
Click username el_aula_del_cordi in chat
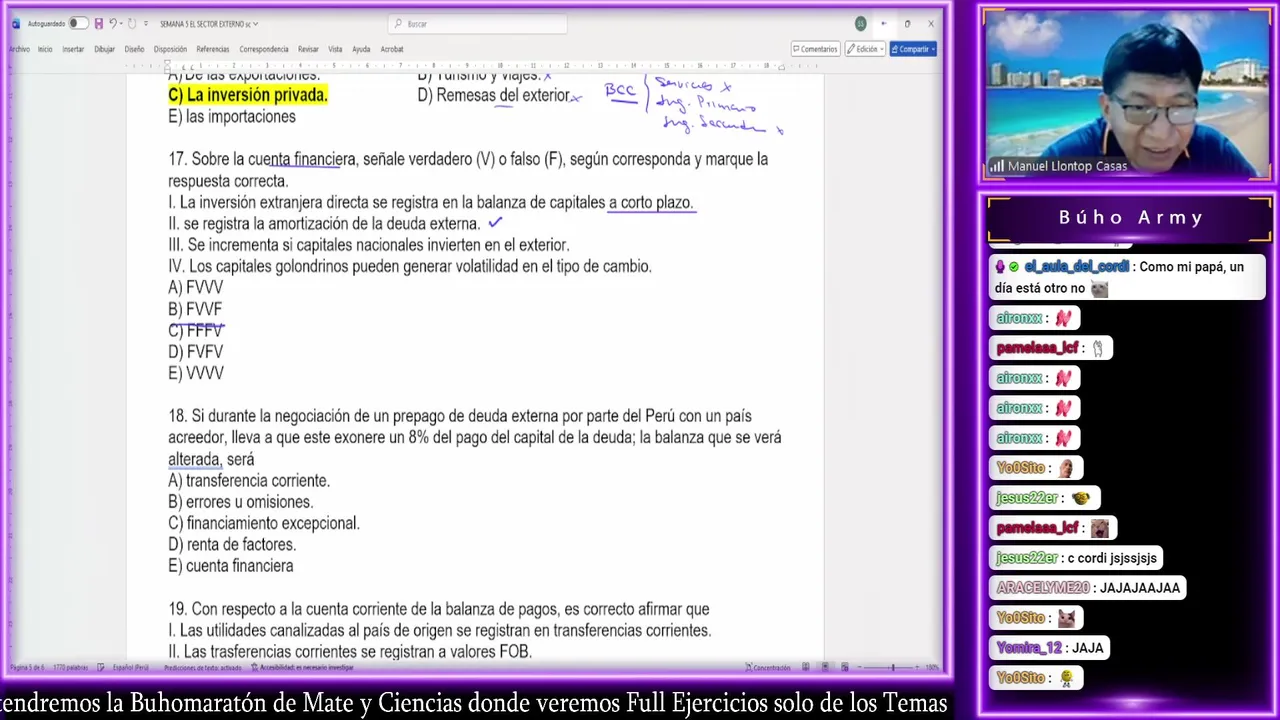[x=1076, y=267]
